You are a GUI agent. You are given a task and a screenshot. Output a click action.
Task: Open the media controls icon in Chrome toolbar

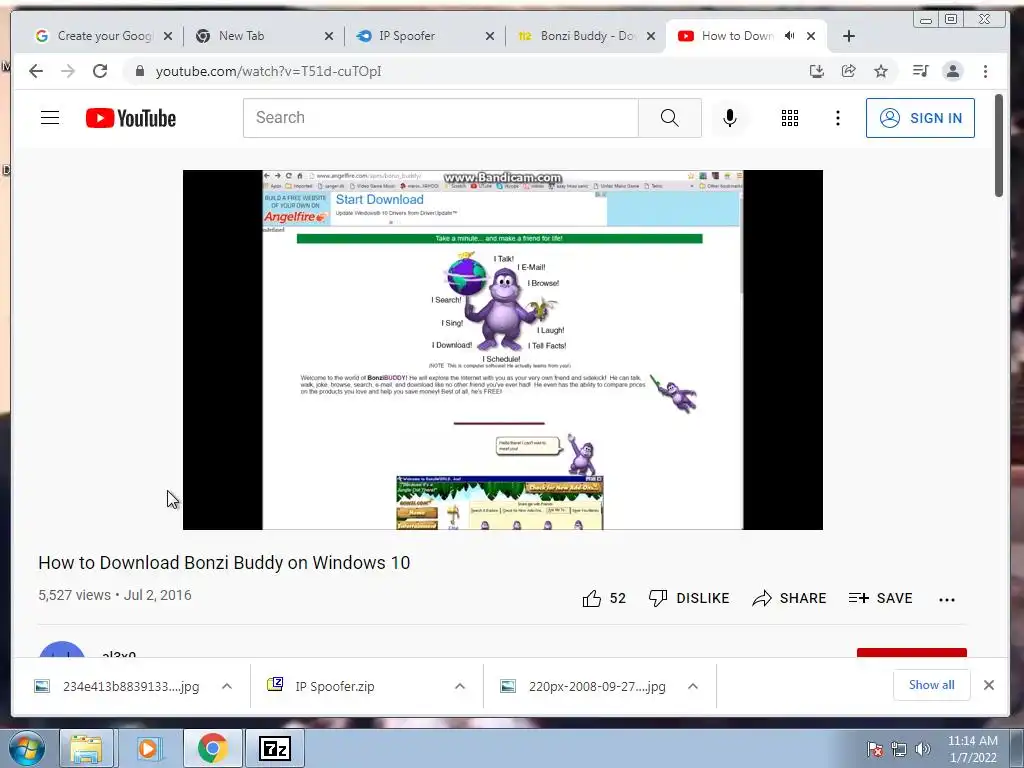920,71
